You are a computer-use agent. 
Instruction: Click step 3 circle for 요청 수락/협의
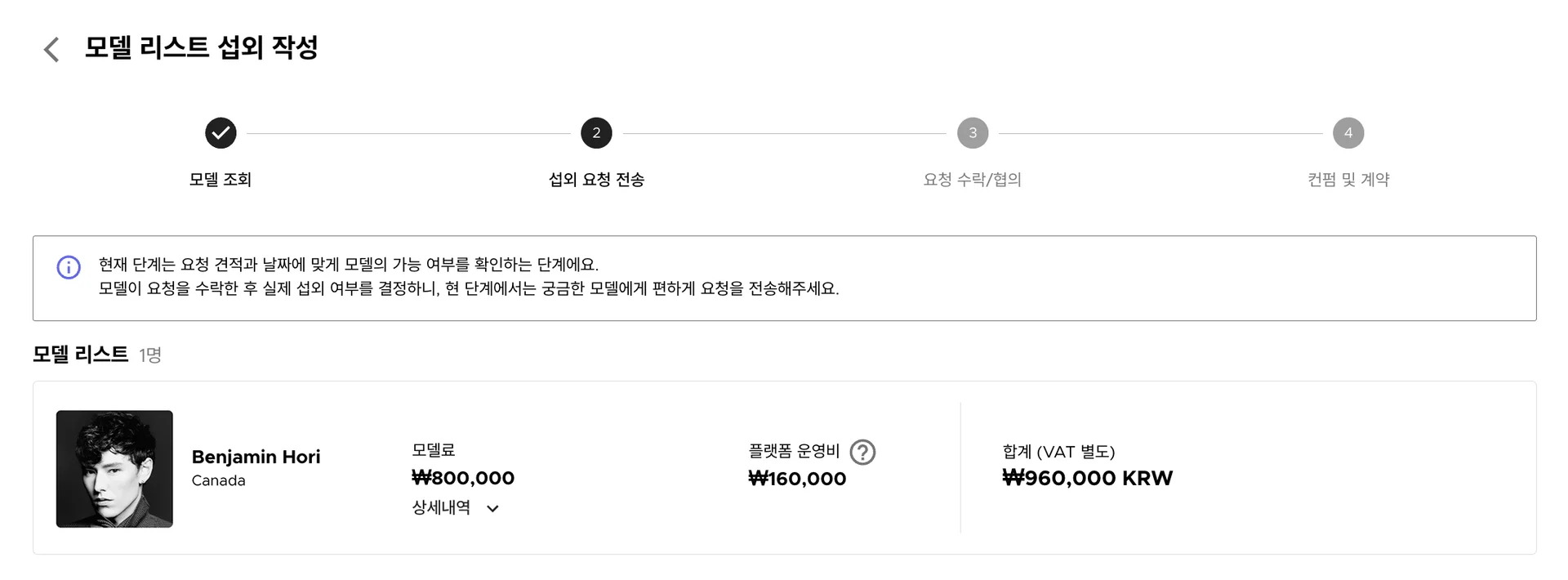pos(971,132)
